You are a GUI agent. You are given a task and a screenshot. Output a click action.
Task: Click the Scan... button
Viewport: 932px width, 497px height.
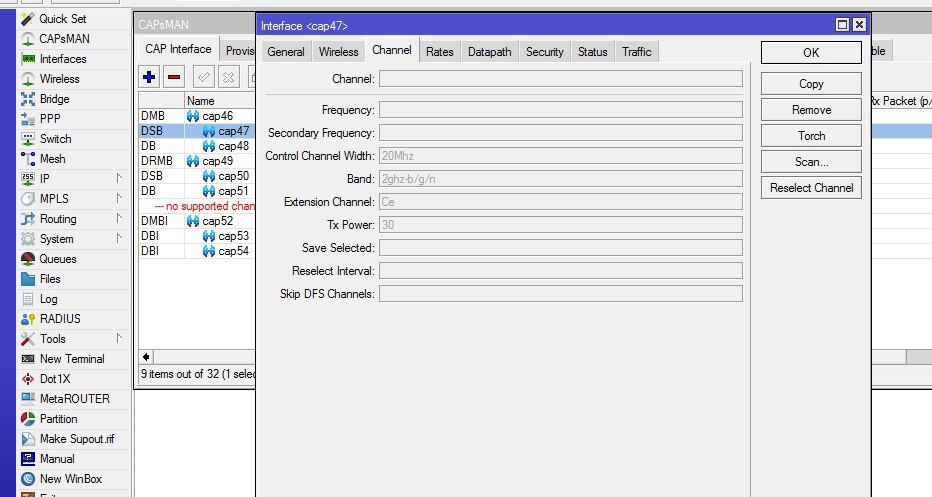coord(811,162)
